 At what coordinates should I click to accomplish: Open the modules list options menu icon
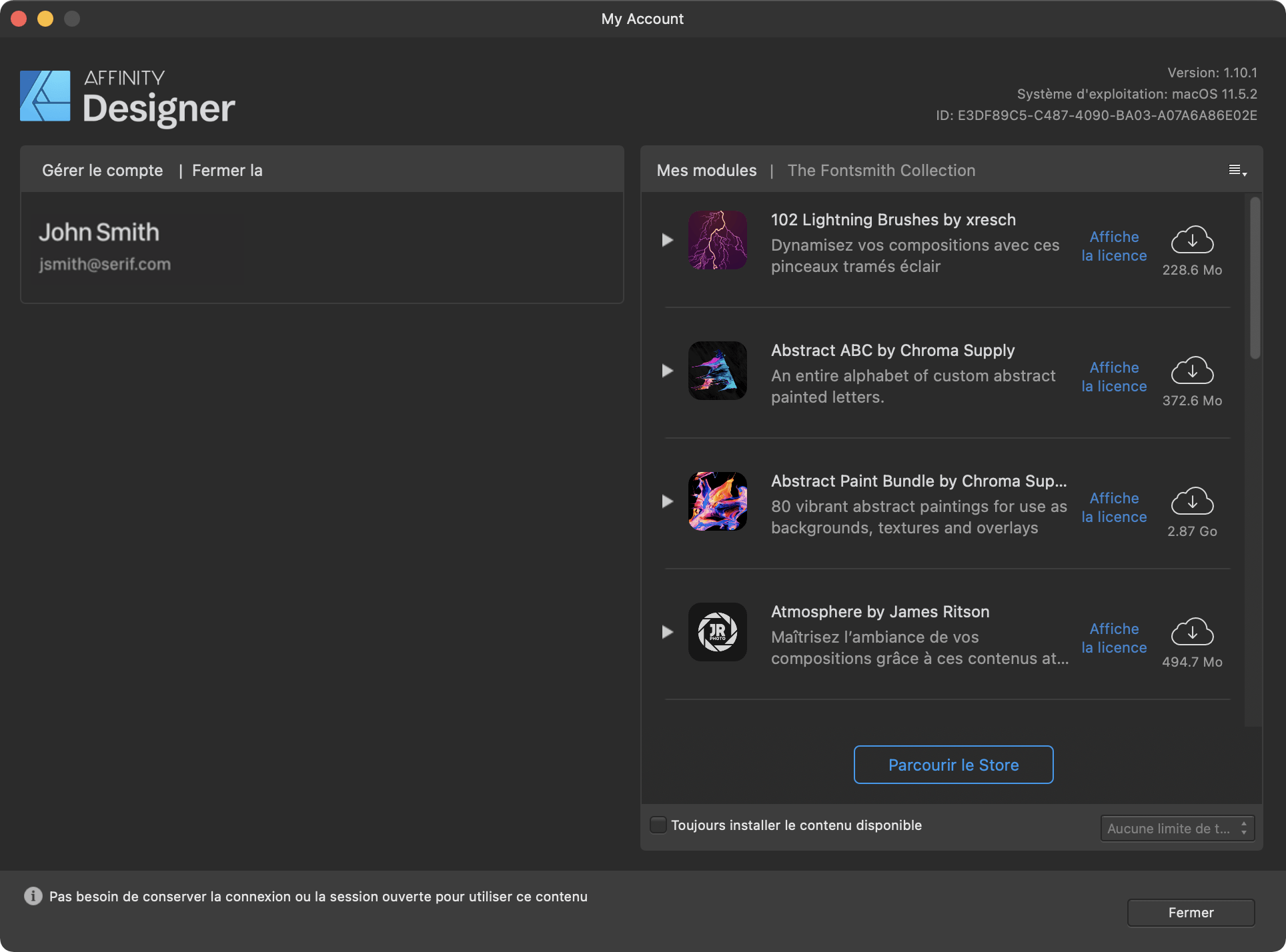pos(1237,171)
